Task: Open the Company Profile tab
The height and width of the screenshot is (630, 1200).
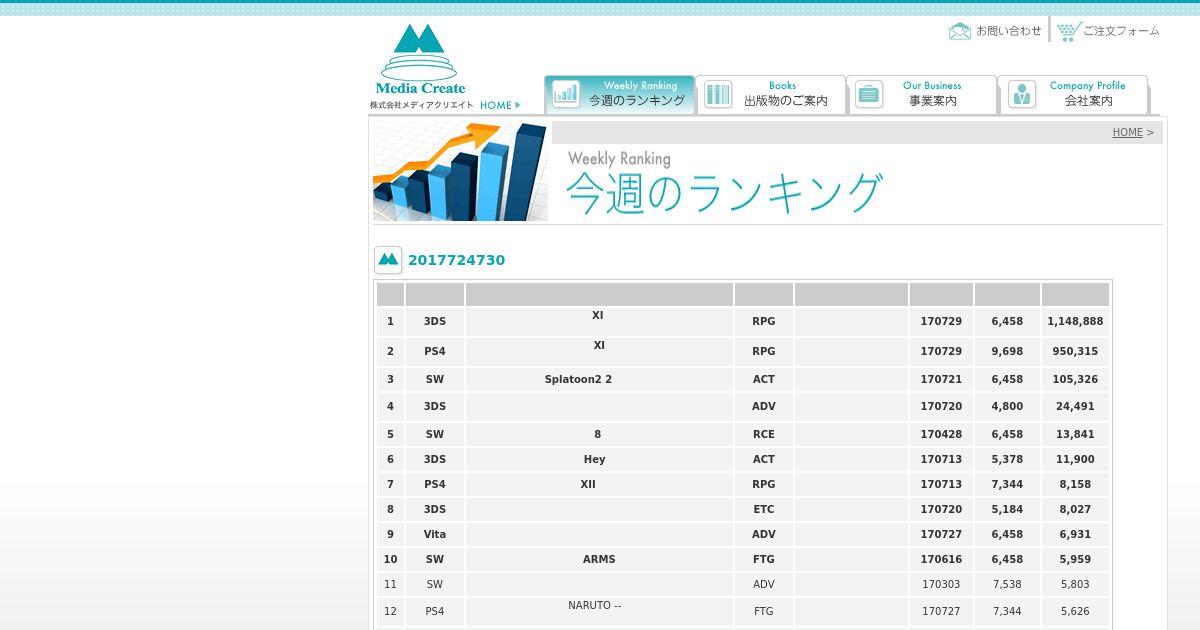Action: pyautogui.click(x=1073, y=95)
